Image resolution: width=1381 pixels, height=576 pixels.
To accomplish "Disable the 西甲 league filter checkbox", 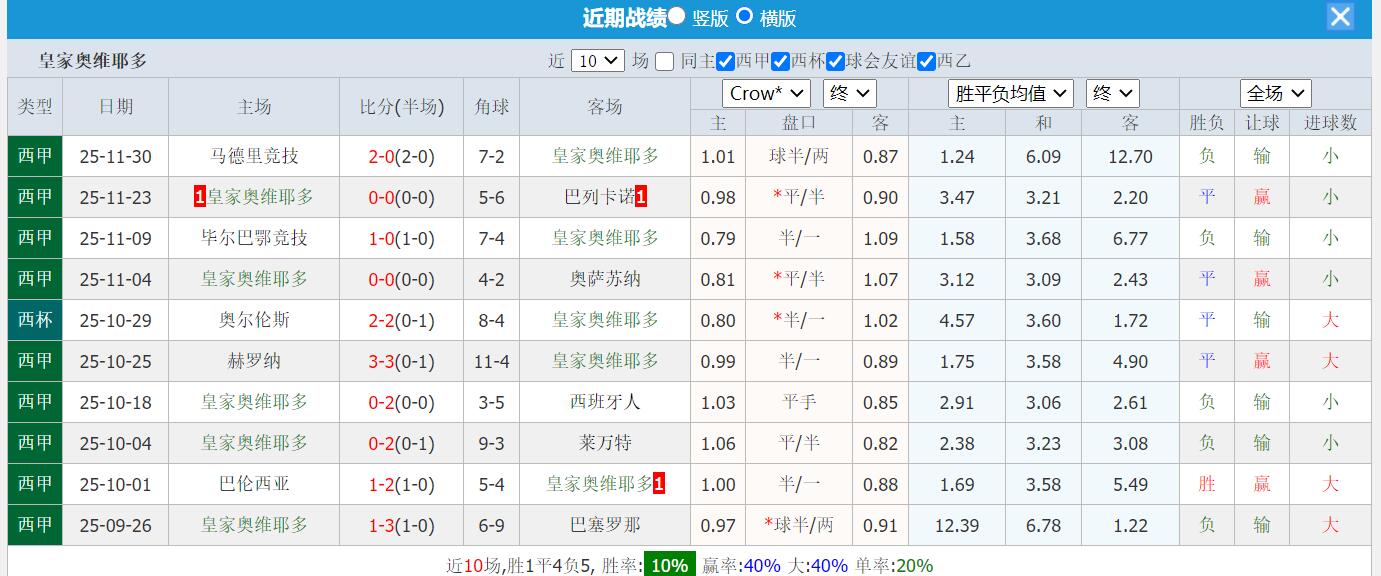I will click(724, 60).
